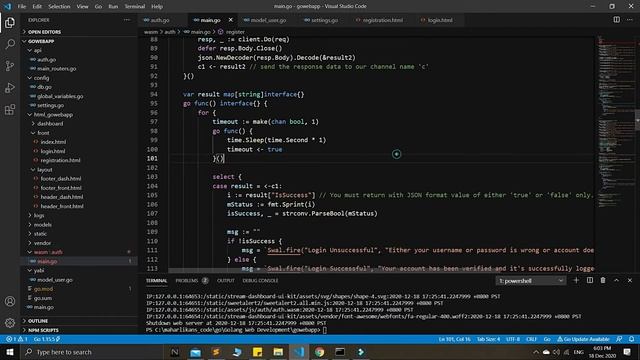Open the Accounts menu icon
Screen dimensions: 640x360
(10, 301)
